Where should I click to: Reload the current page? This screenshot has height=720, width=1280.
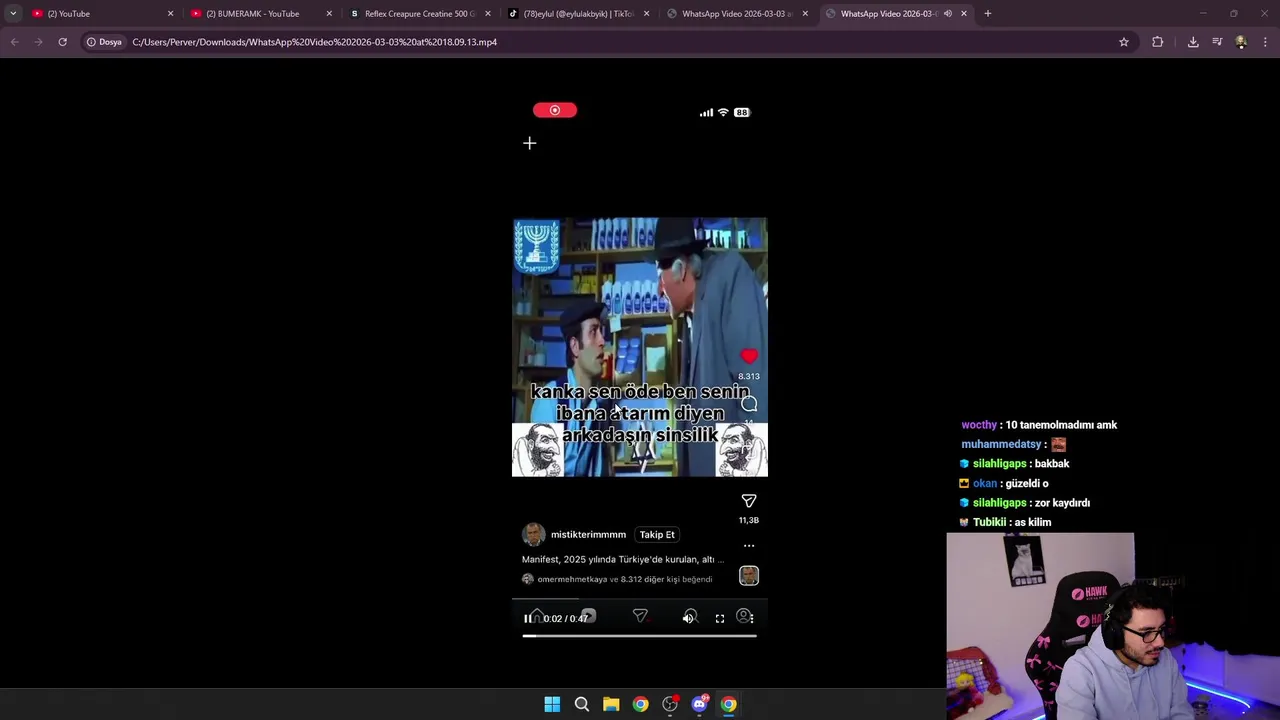[x=62, y=42]
